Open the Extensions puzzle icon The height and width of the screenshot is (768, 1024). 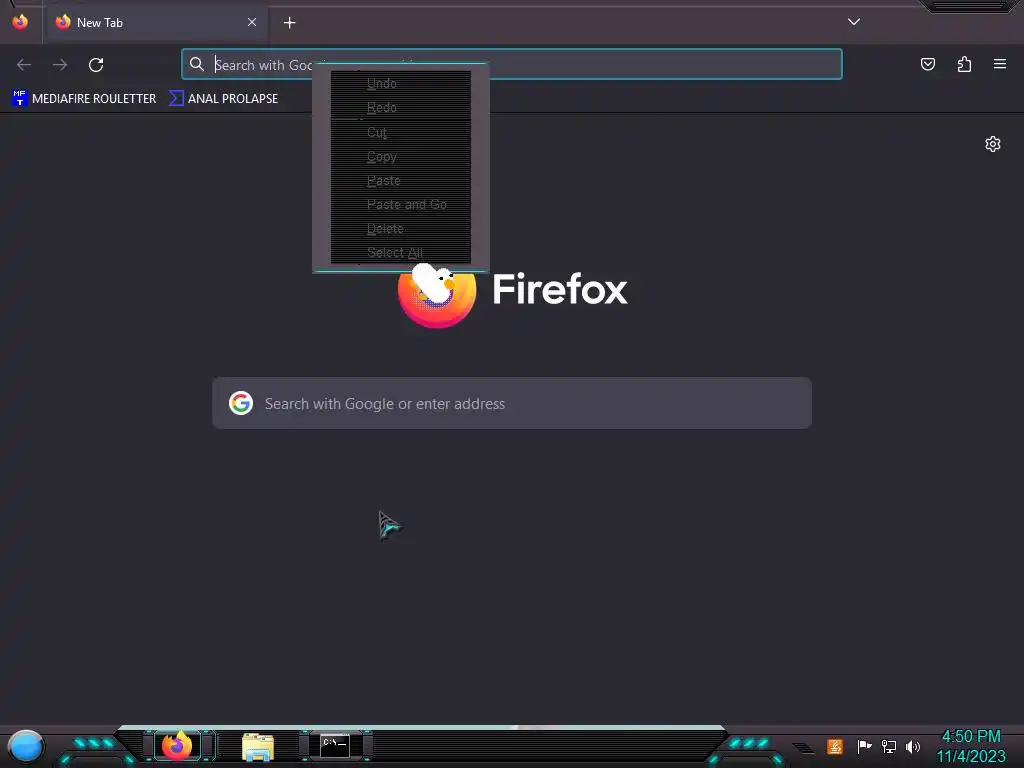[964, 64]
